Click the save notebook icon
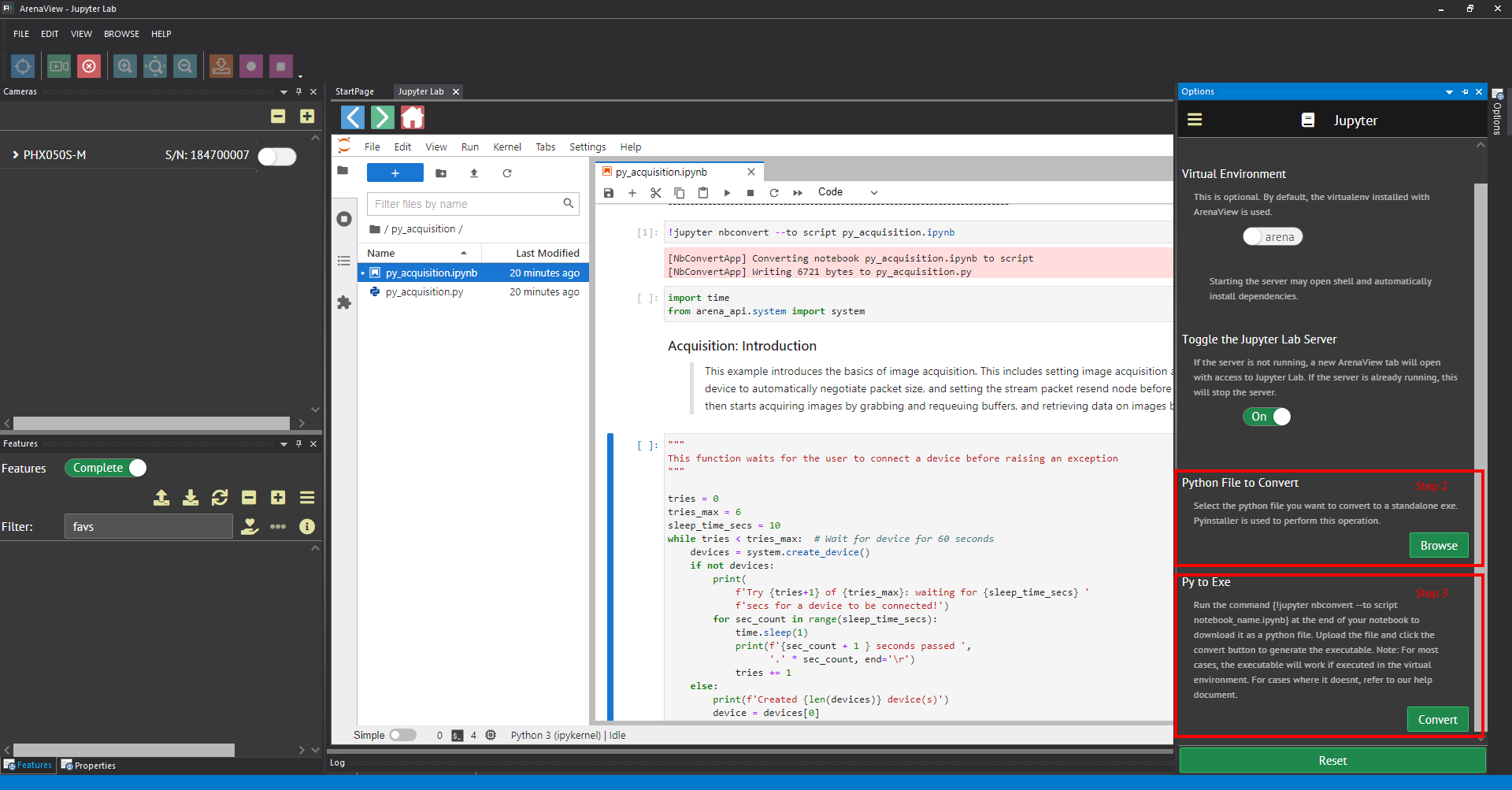Viewport: 1512px width, 790px height. 608,193
